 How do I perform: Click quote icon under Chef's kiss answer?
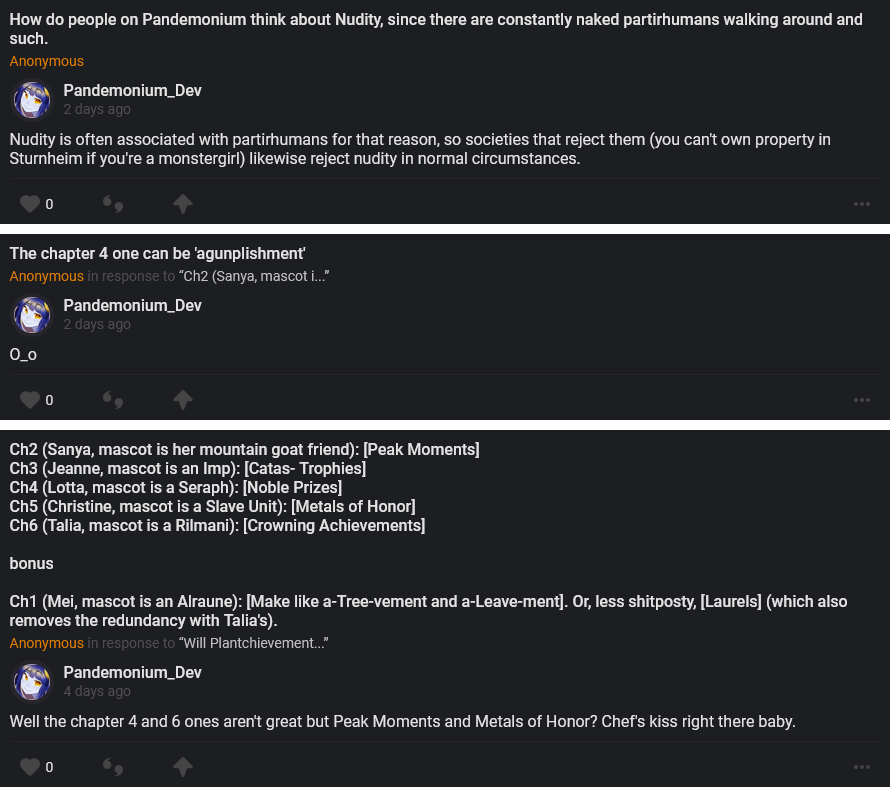click(114, 768)
